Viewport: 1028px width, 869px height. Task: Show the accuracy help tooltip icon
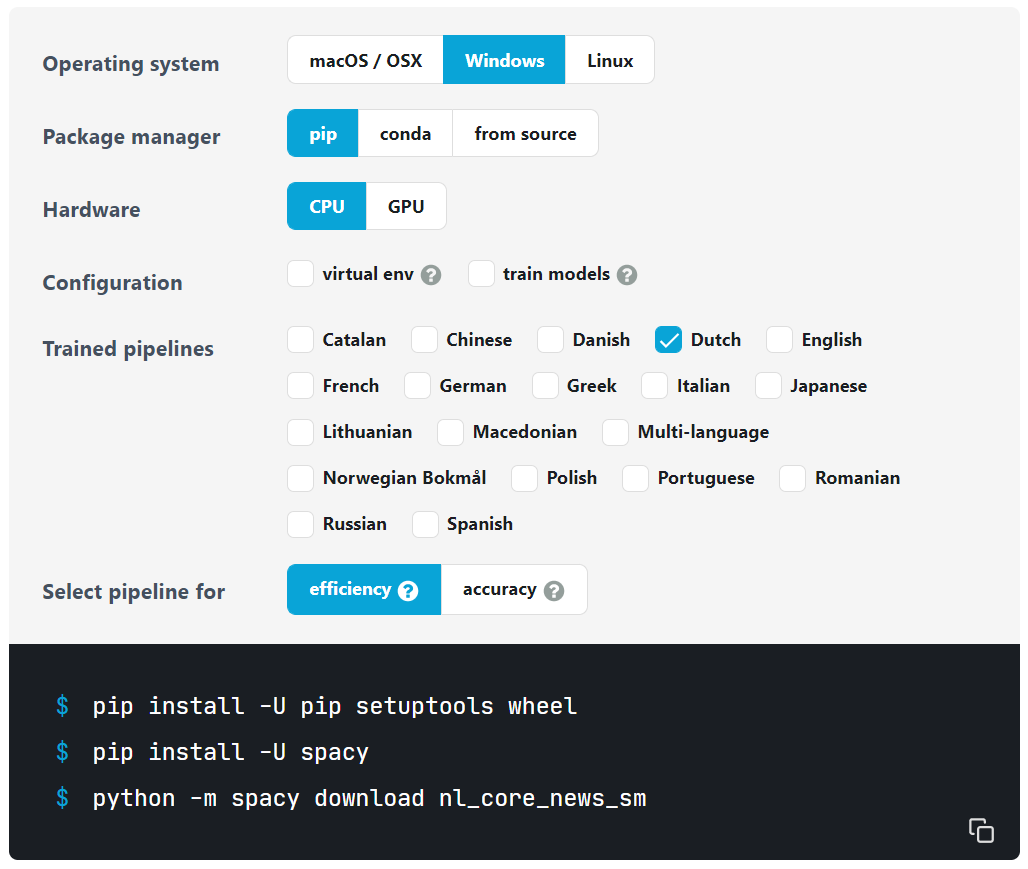pyautogui.click(x=554, y=591)
